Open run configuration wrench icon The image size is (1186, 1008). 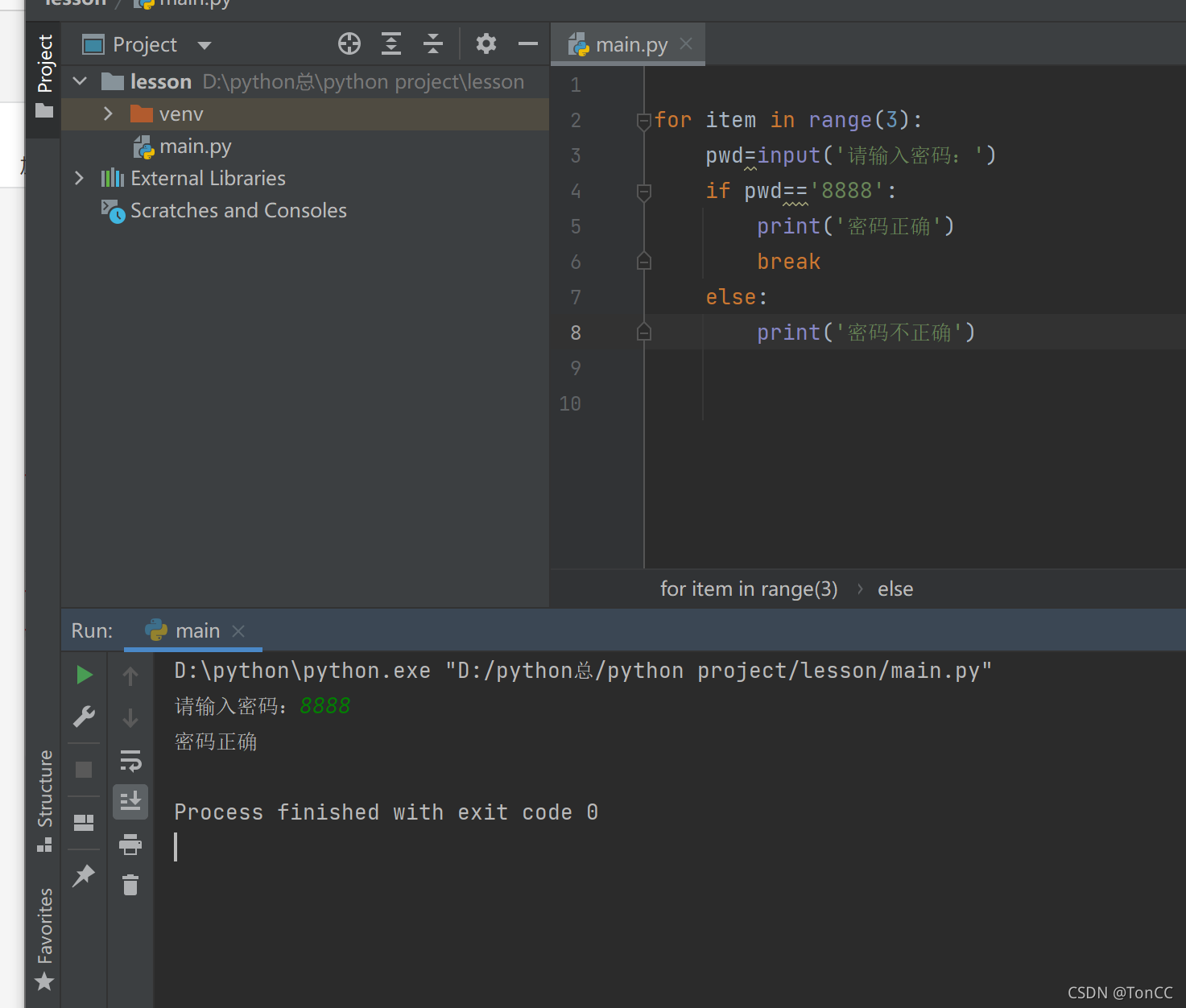[x=84, y=717]
